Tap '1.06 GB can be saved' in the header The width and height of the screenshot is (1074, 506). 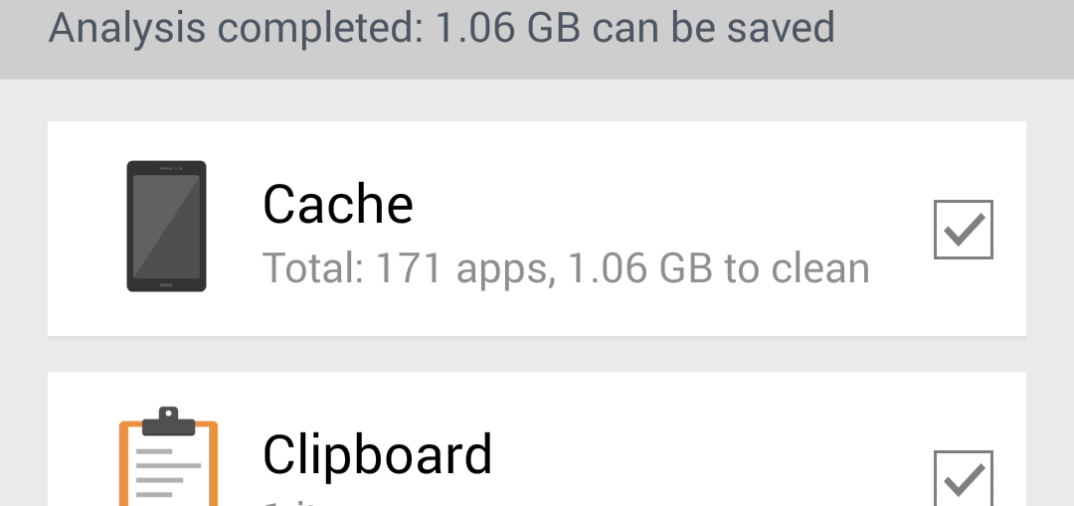pyautogui.click(x=635, y=29)
